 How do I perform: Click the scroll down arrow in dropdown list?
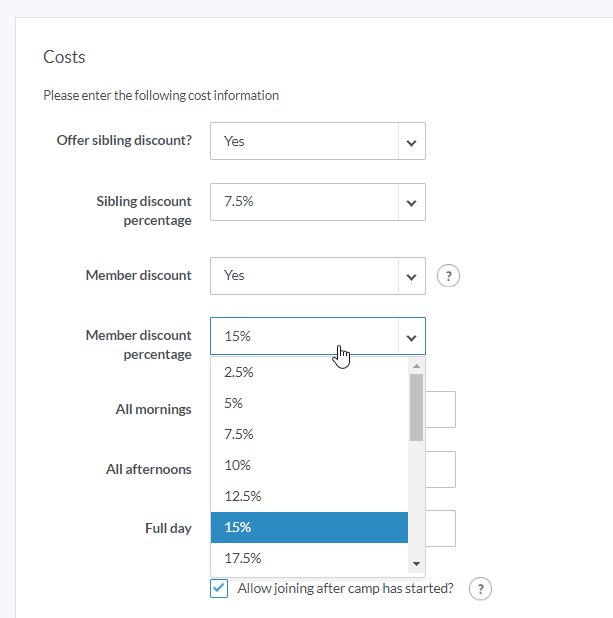point(416,565)
